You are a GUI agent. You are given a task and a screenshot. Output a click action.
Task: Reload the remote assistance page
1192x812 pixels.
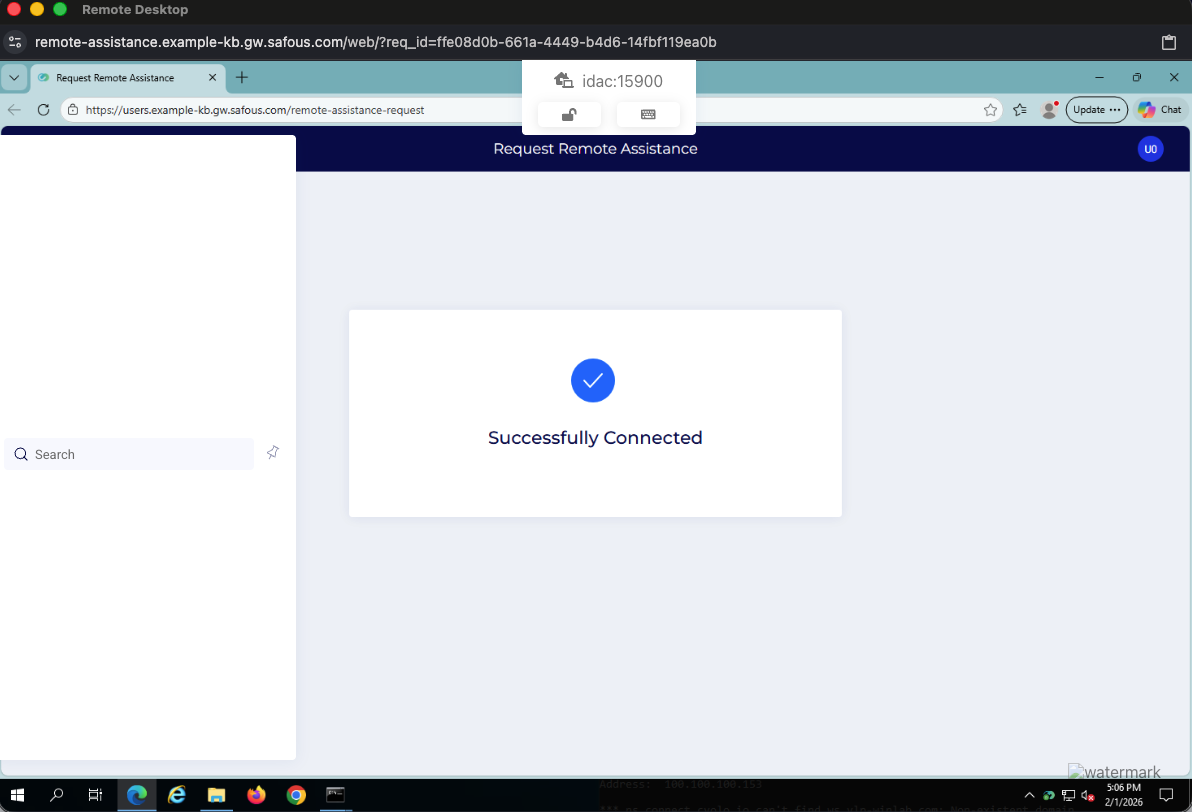click(43, 110)
